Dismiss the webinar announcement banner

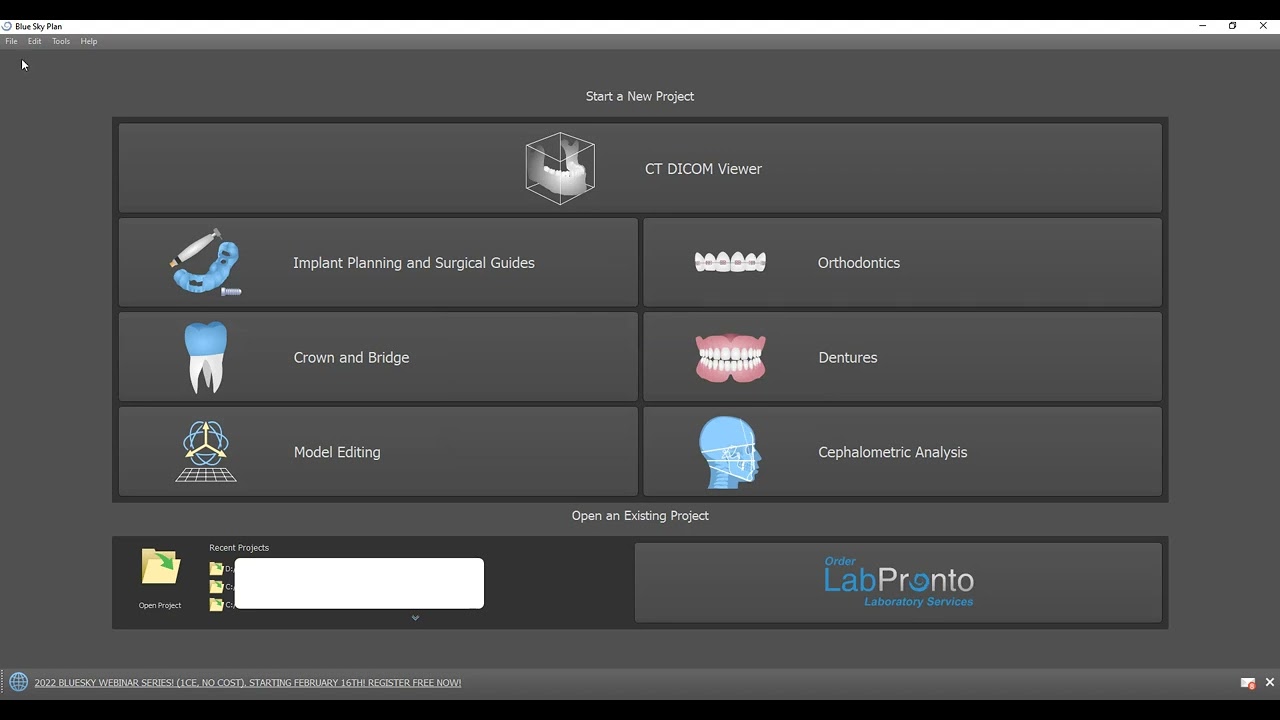tap(1270, 682)
